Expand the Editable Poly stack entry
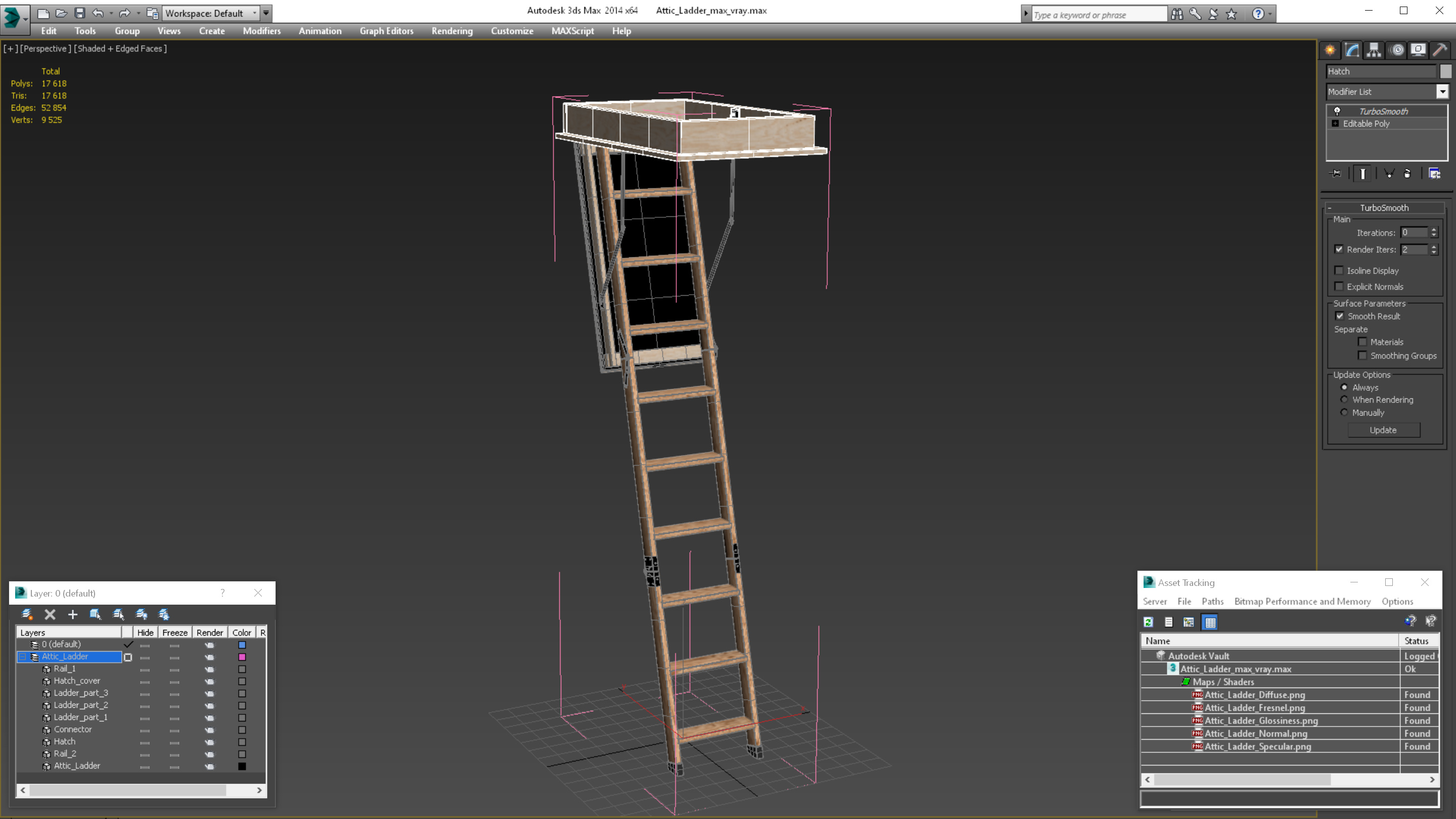Image resolution: width=1456 pixels, height=819 pixels. click(x=1336, y=123)
